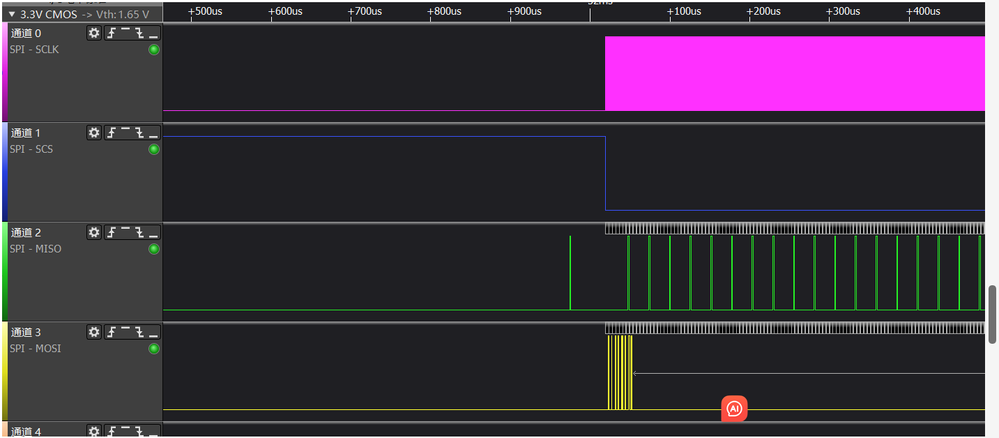This screenshot has width=999, height=438.
Task: Select the 通道 2 channel name
Action: (25, 232)
